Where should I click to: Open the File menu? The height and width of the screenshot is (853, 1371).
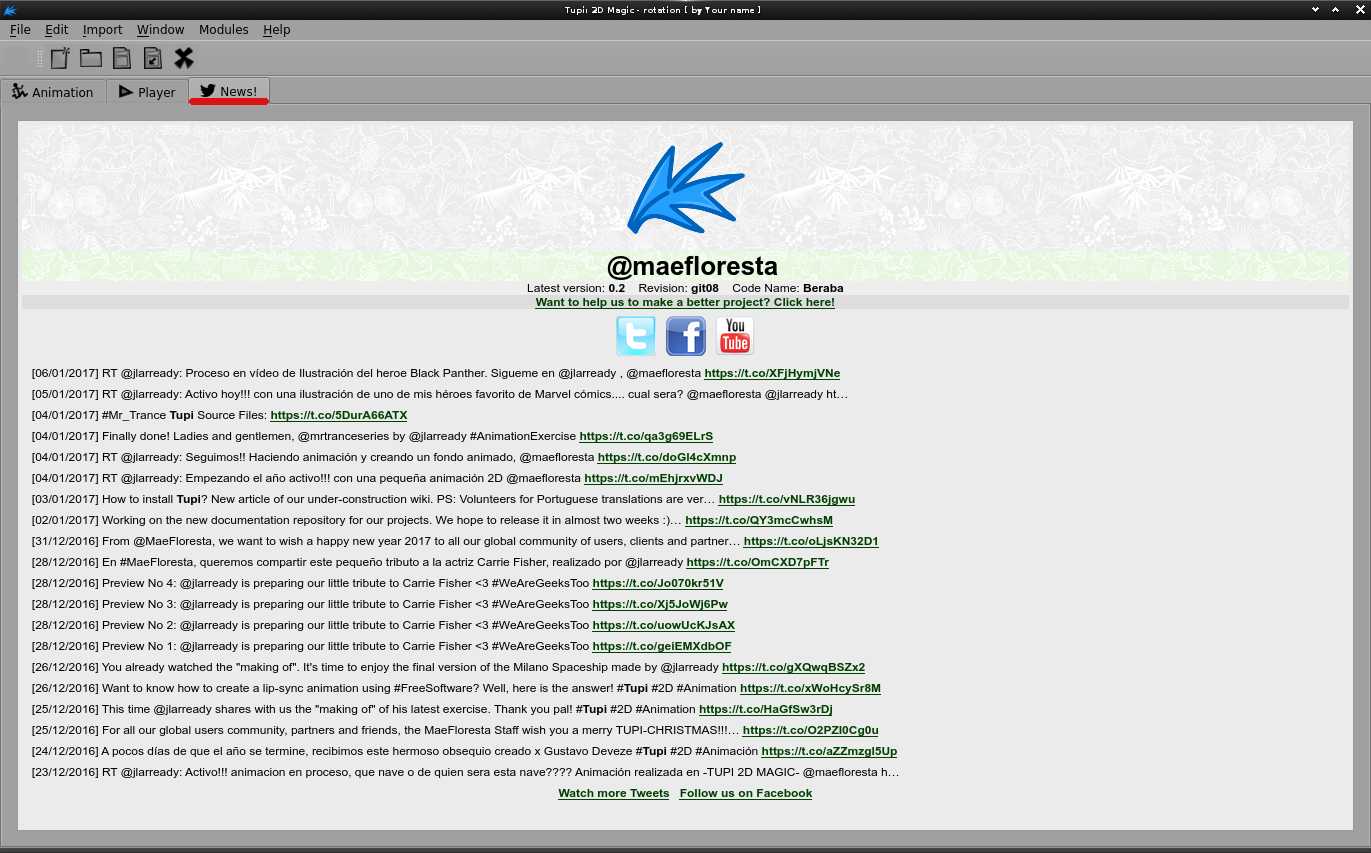(20, 30)
